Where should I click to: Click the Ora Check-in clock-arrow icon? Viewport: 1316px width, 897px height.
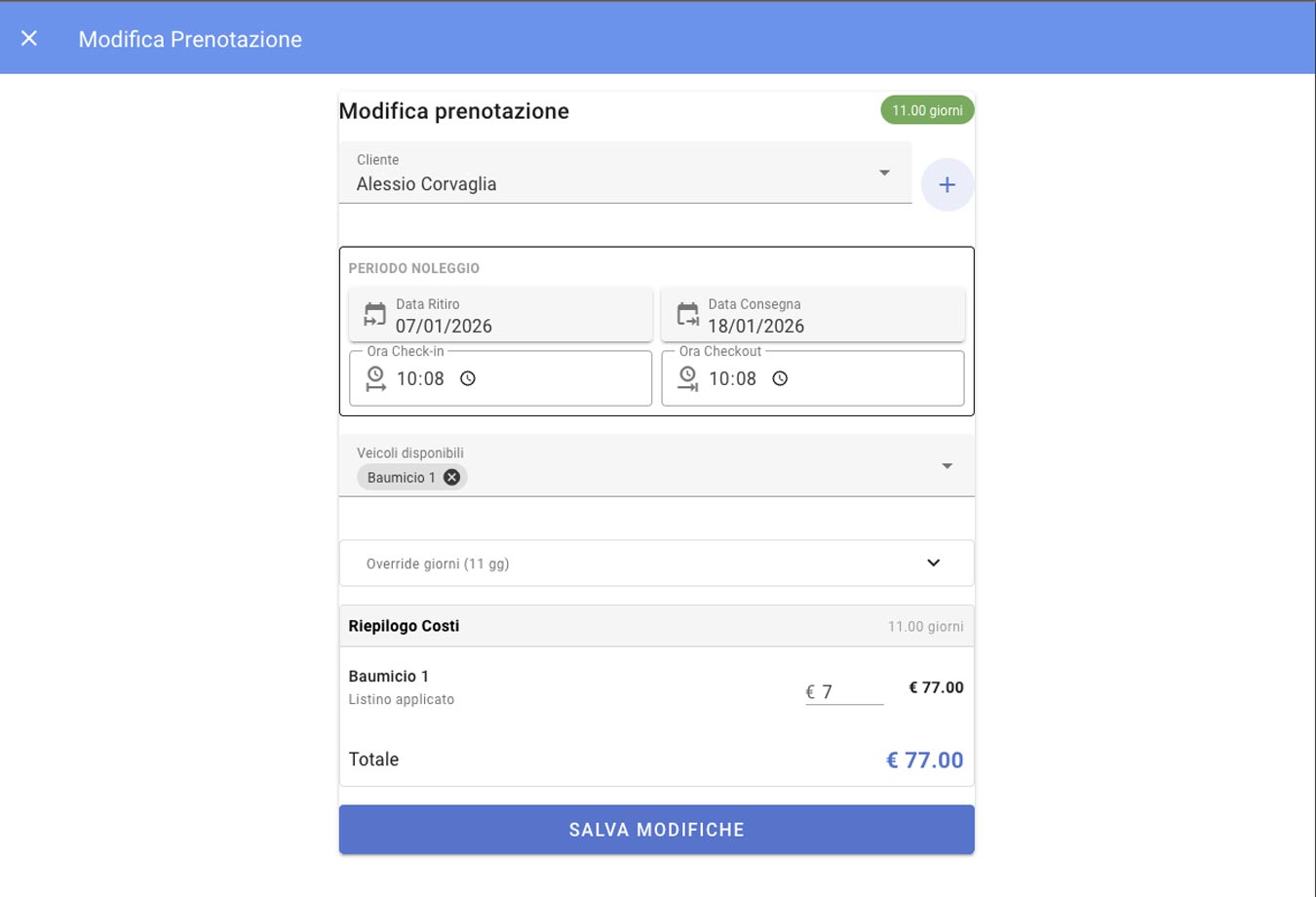375,378
